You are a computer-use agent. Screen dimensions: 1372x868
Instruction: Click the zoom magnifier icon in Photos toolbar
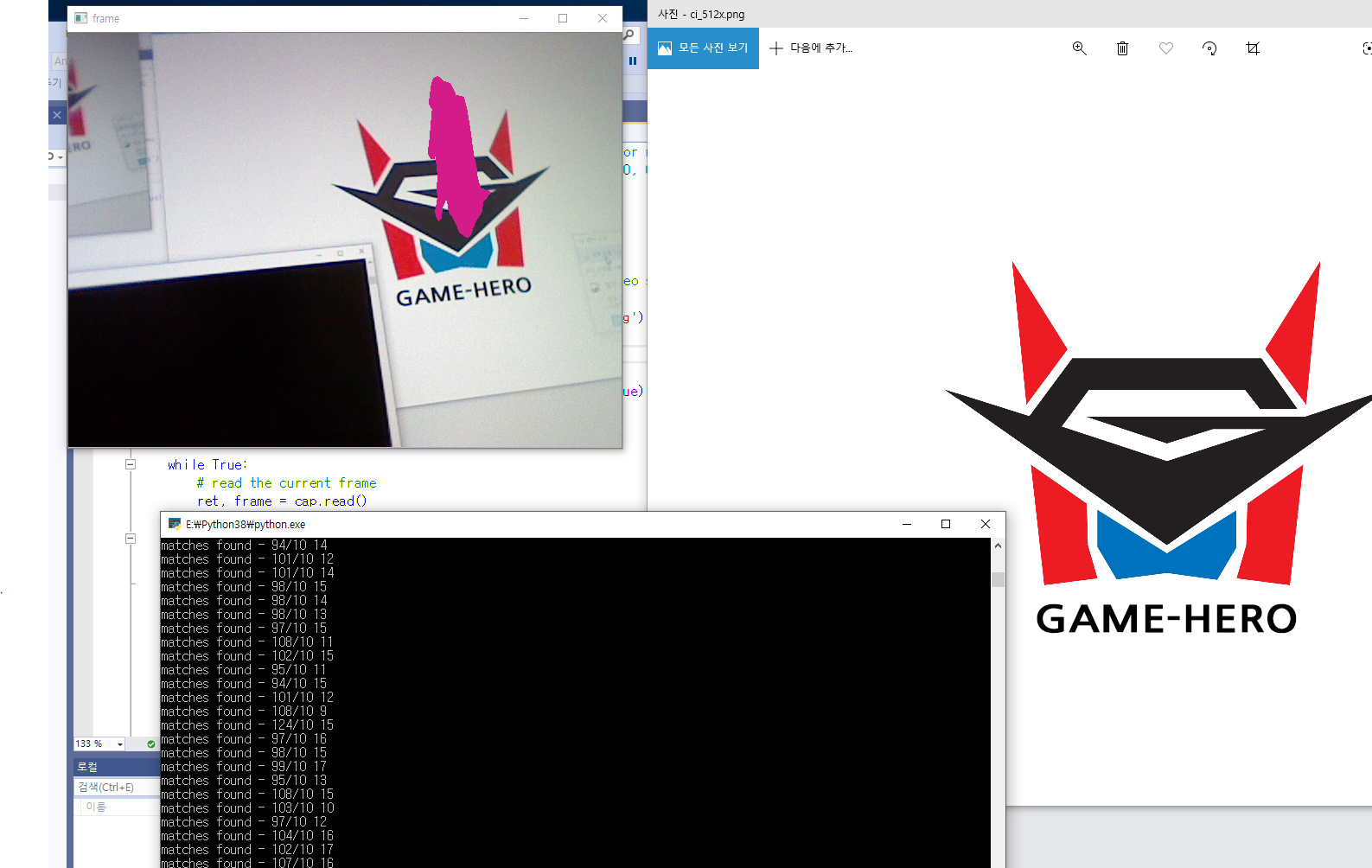click(1079, 48)
